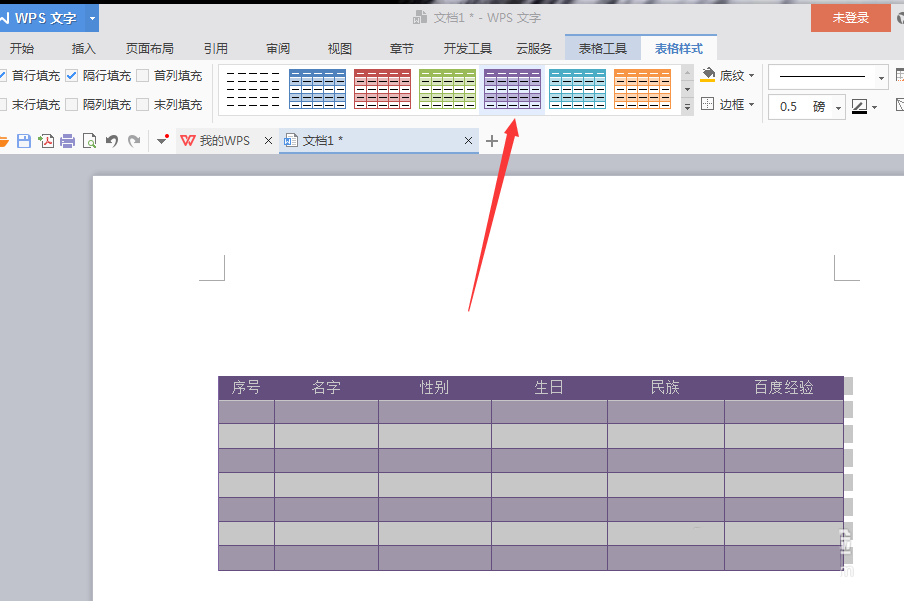Click the Save icon in quick access toolbar

tap(23, 141)
